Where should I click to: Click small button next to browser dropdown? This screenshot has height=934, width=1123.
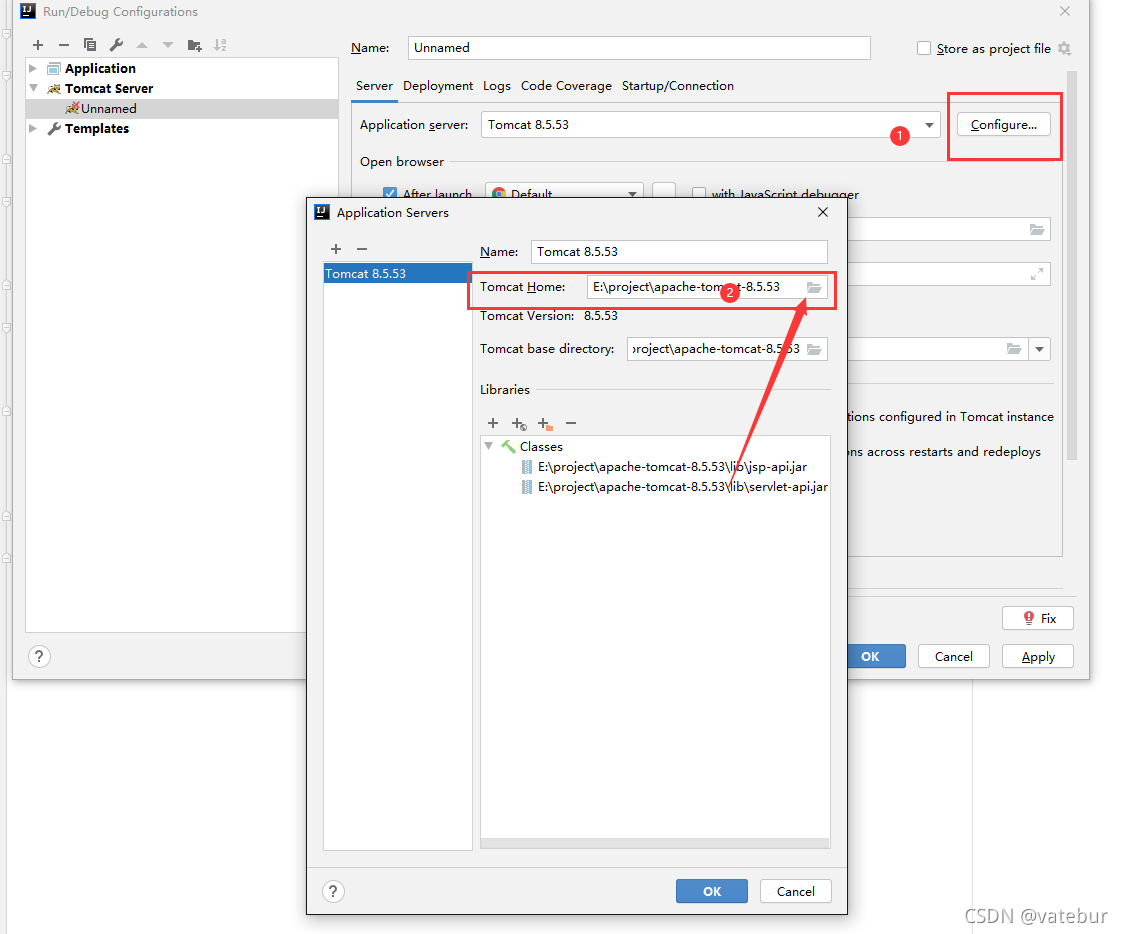pyautogui.click(x=664, y=191)
